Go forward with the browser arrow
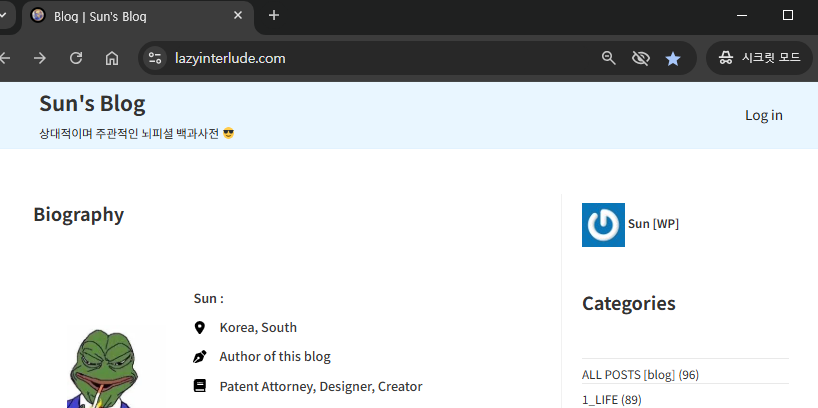The width and height of the screenshot is (818, 408). pos(40,58)
